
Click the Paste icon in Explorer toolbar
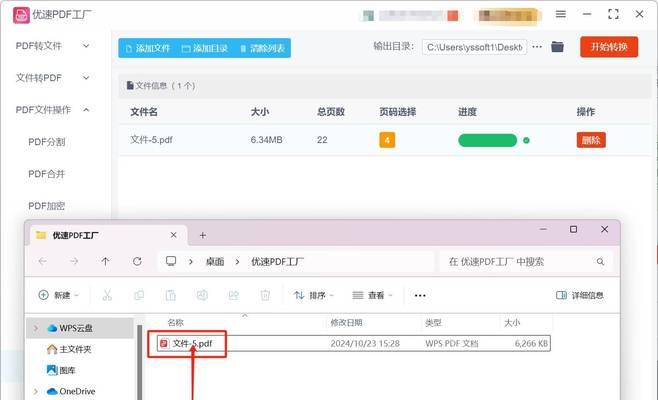170,295
